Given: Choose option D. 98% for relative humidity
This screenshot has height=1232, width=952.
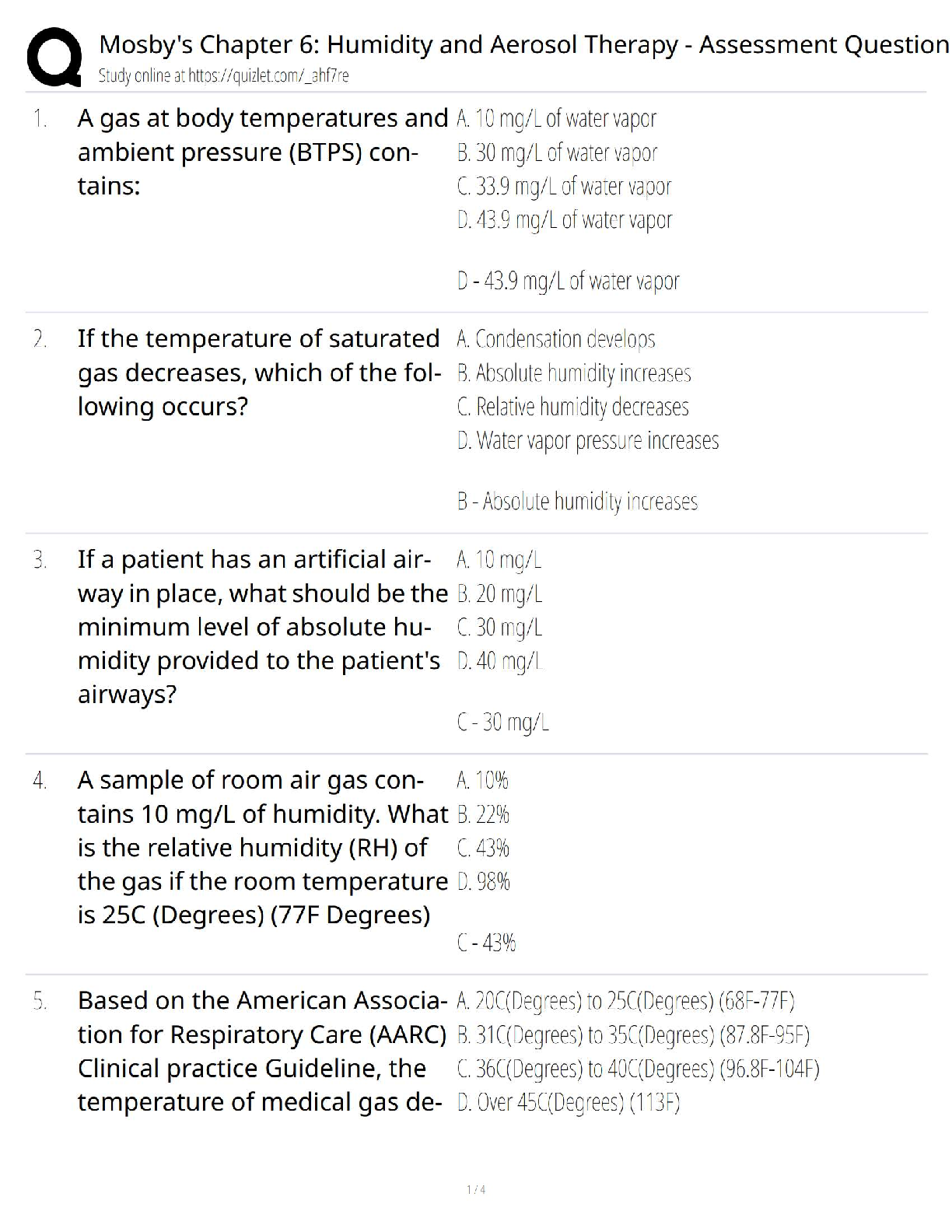Looking at the screenshot, I should point(483,882).
